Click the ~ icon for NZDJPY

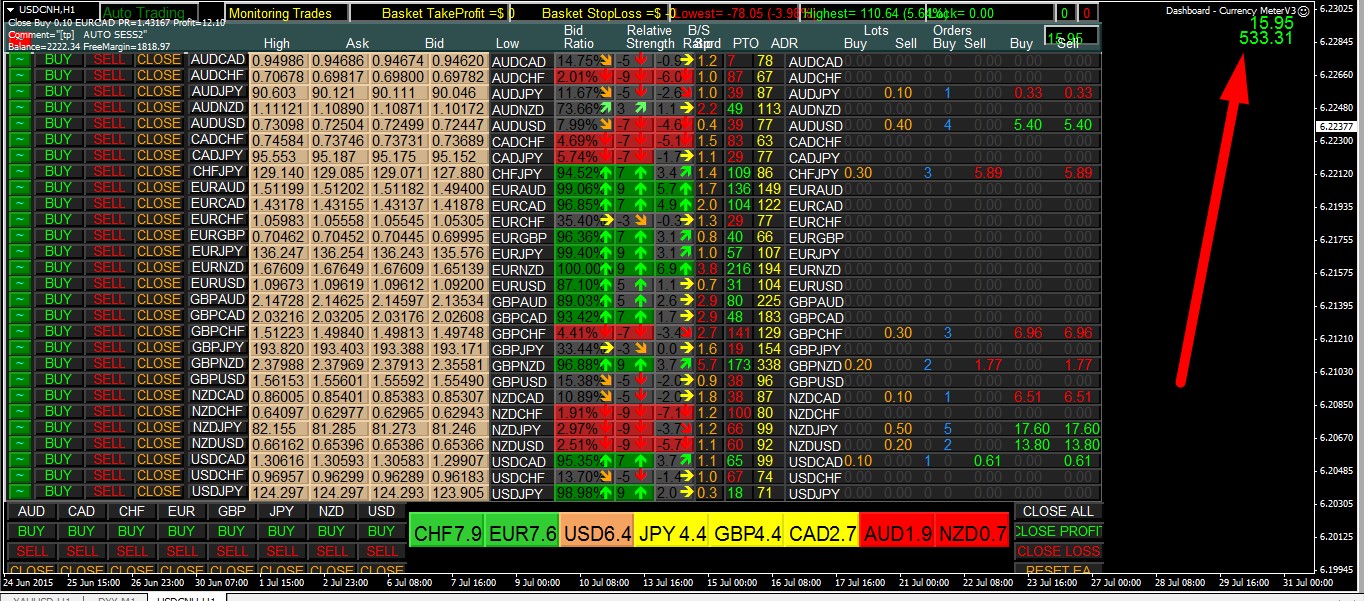click(x=20, y=428)
